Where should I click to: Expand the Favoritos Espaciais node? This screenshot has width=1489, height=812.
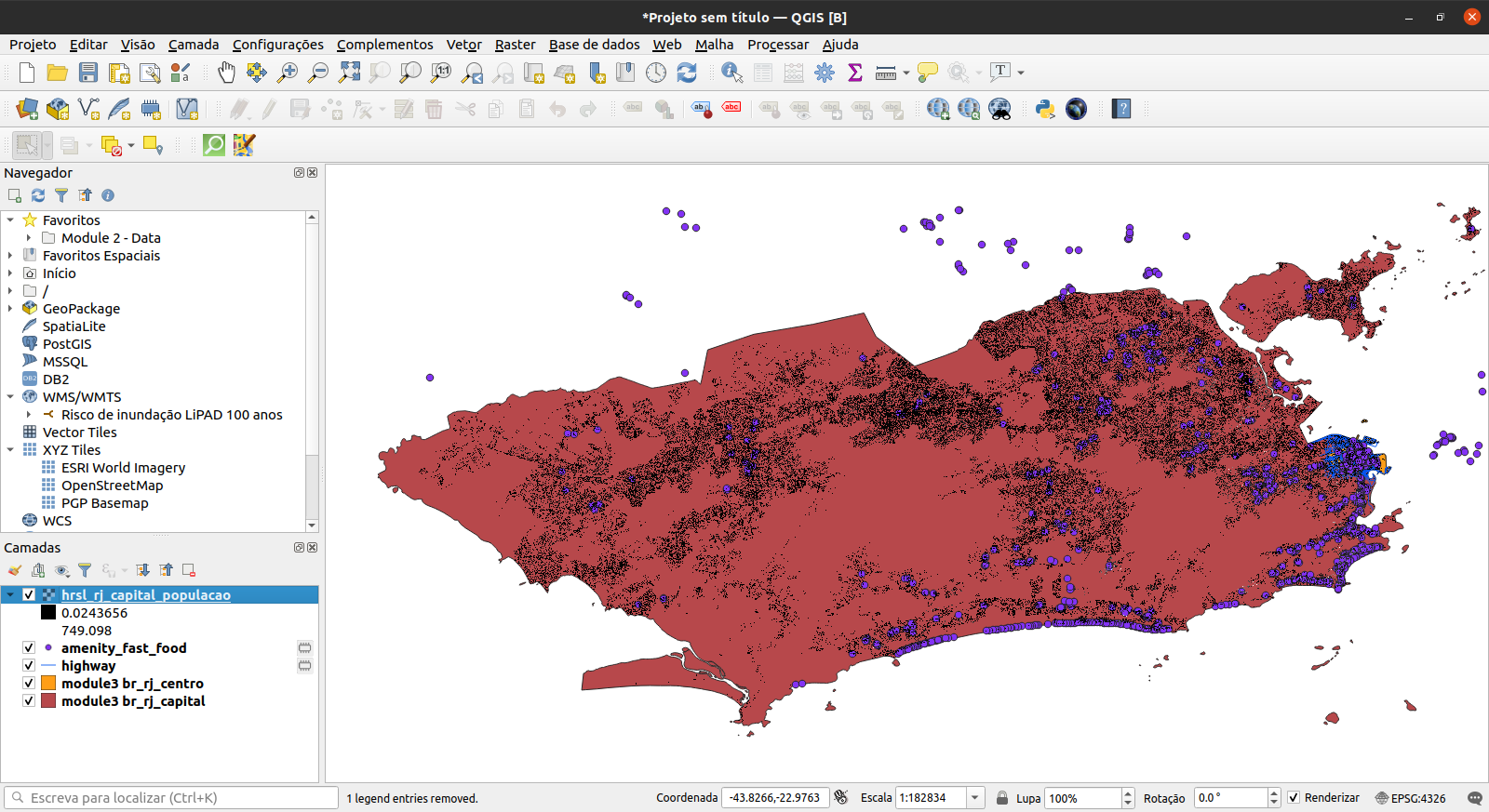[10, 256]
